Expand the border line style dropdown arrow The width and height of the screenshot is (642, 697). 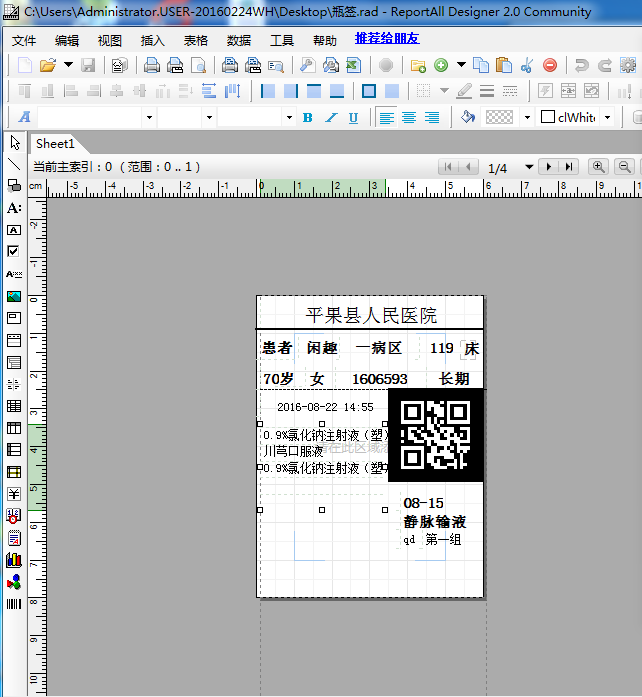click(x=444, y=91)
